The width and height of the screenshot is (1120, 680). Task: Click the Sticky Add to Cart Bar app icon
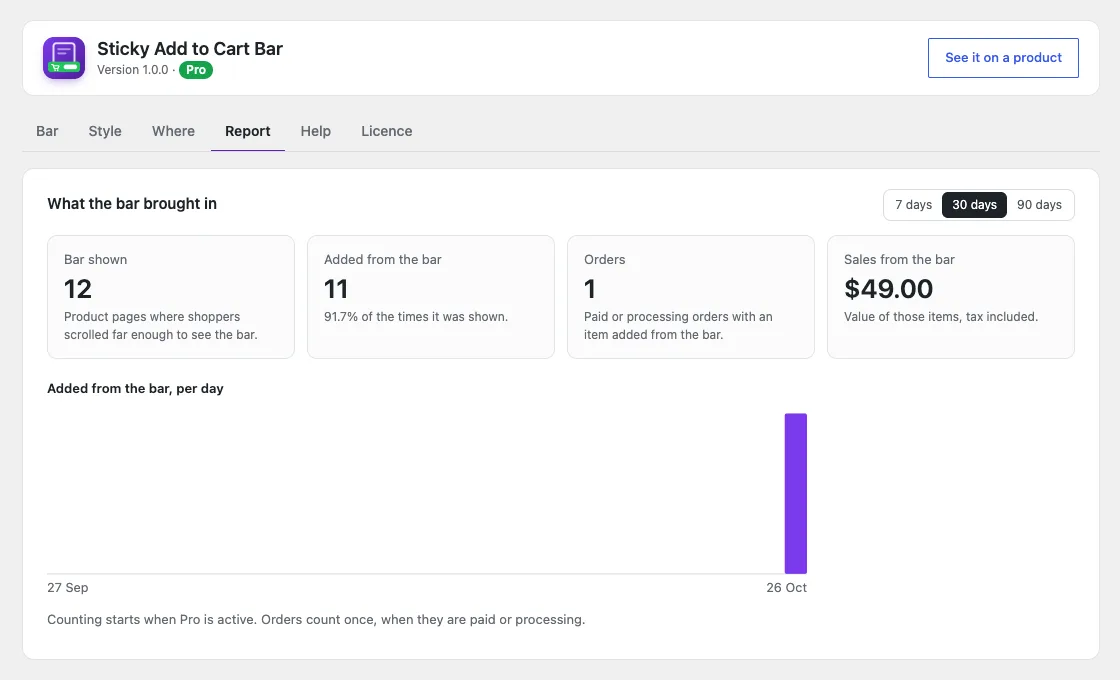(64, 58)
